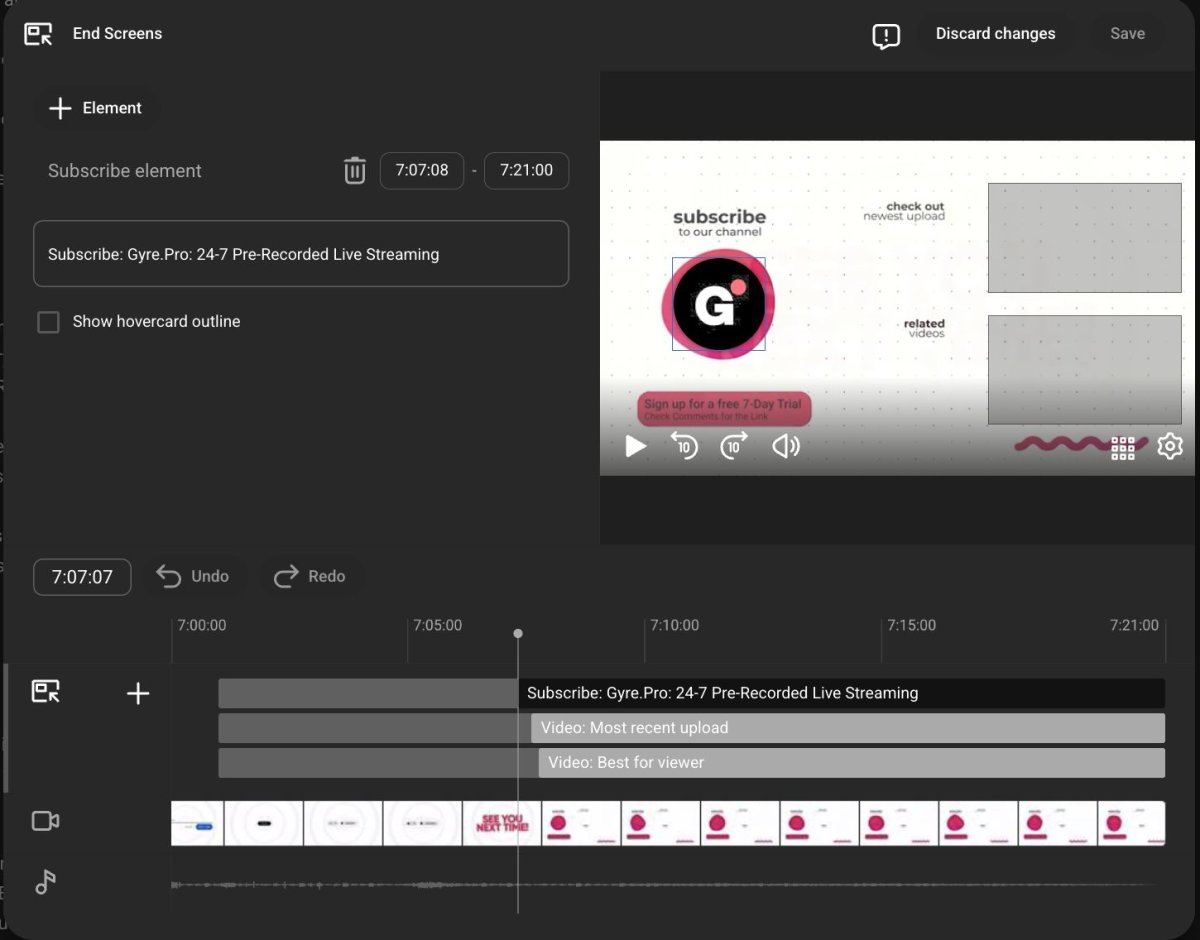The width and height of the screenshot is (1200, 940).
Task: Click the current time 7:07:07 field
Action: (82, 577)
